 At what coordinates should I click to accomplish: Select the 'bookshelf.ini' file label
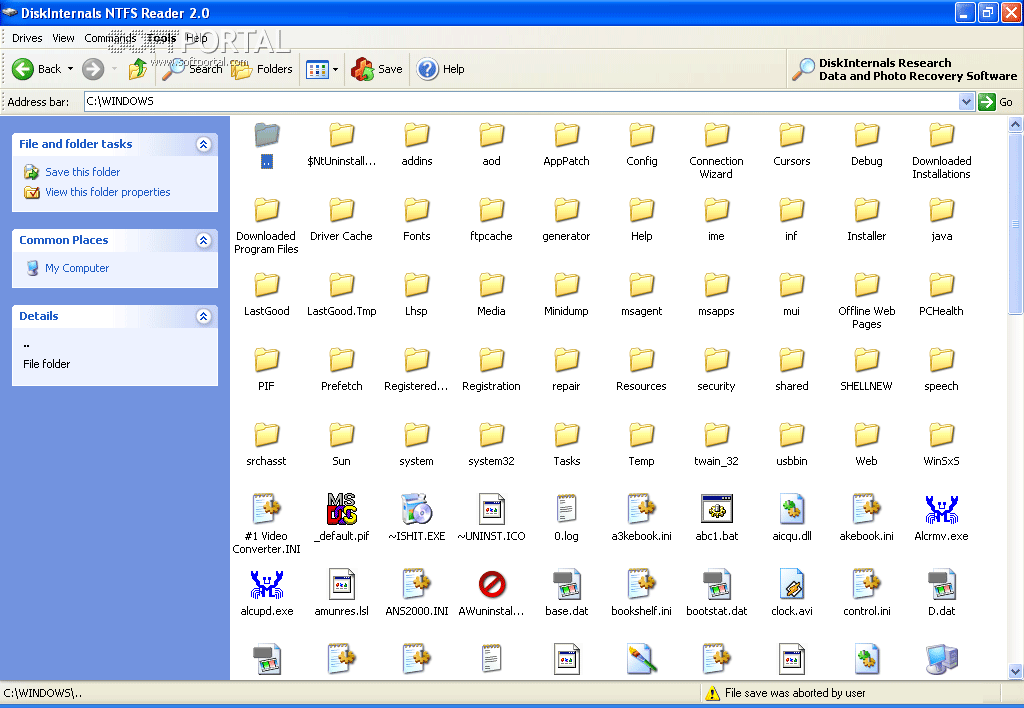tap(641, 611)
